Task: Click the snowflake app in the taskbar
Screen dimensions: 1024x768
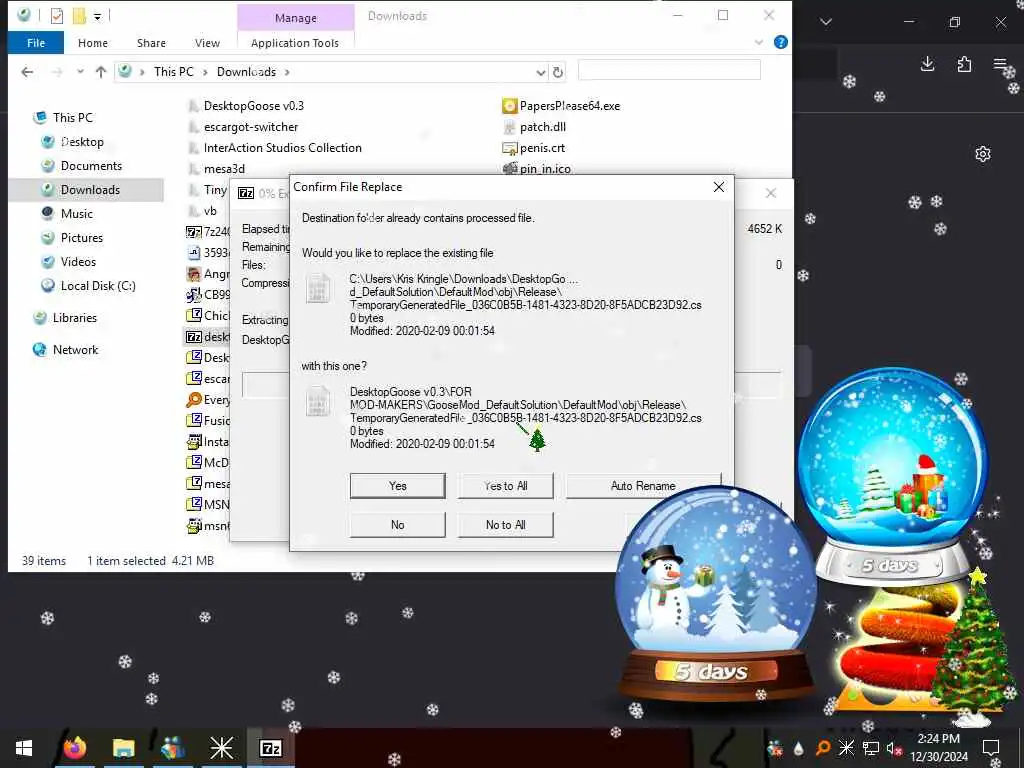Action: [x=221, y=748]
